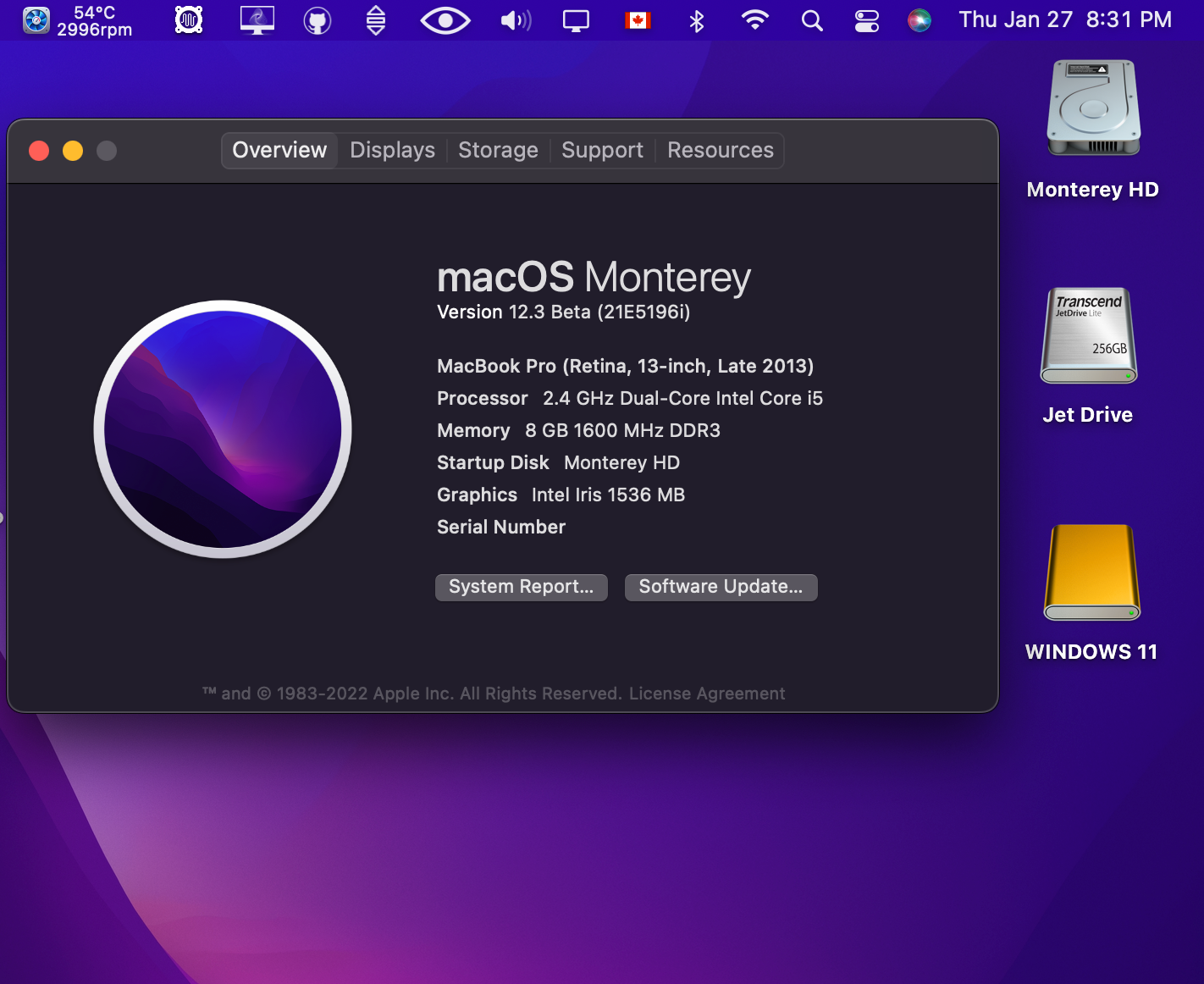Image resolution: width=1204 pixels, height=984 pixels.
Task: Select the WINDOWS 11 yellow drive icon
Action: tap(1092, 573)
